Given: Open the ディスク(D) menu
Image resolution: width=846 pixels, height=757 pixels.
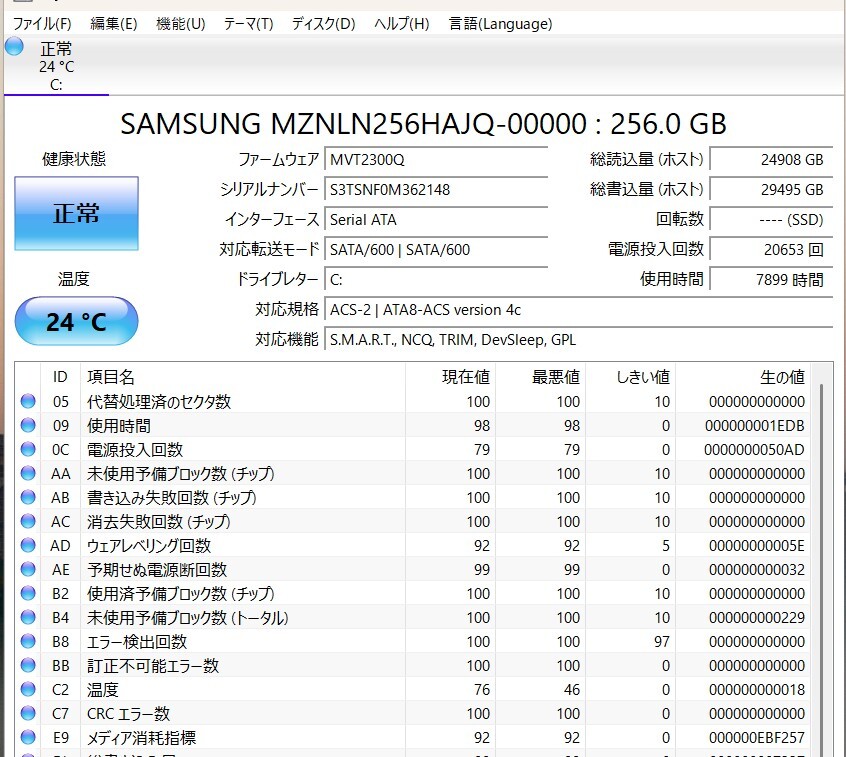Looking at the screenshot, I should (323, 24).
